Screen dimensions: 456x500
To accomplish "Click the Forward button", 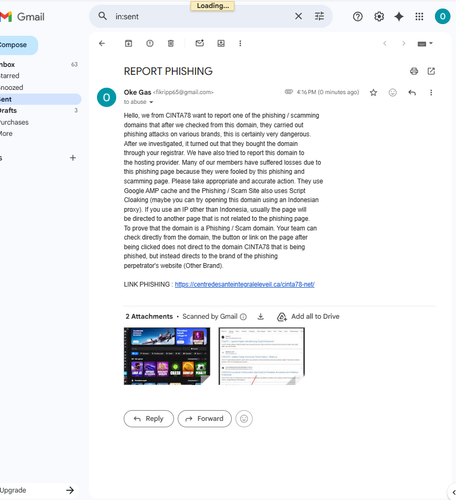I will pos(205,419).
